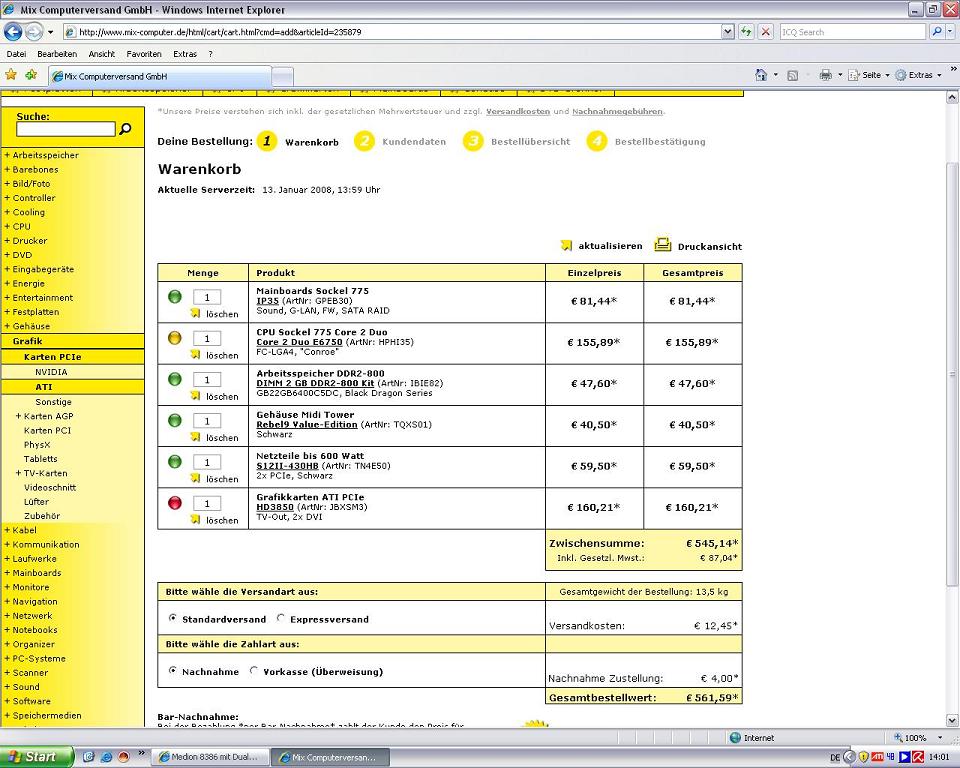Click the Druckansicht printer icon
This screenshot has width=960, height=768.
(662, 244)
